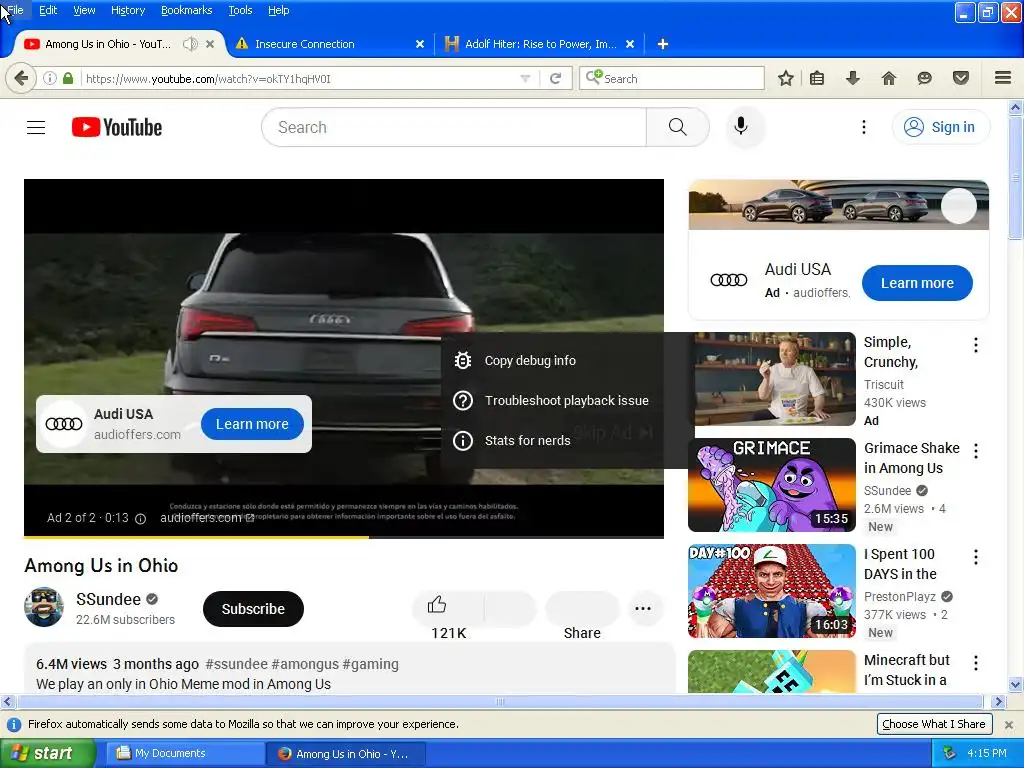Screen dimensions: 1024x768
Task: Open the Downloads arrow icon
Action: 852,78
